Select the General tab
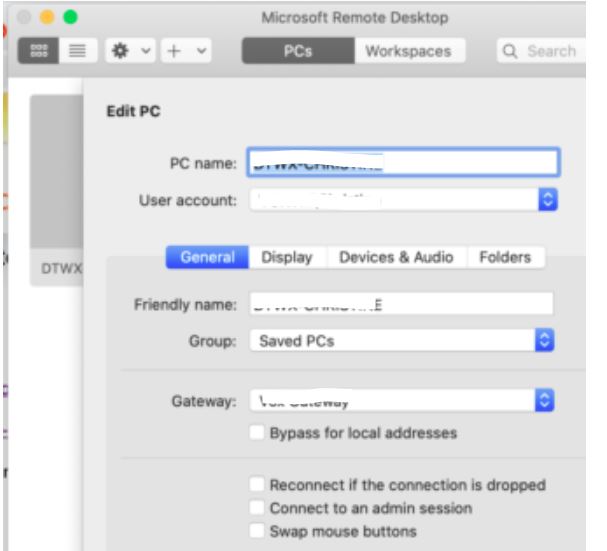The image size is (607, 551). point(207,257)
